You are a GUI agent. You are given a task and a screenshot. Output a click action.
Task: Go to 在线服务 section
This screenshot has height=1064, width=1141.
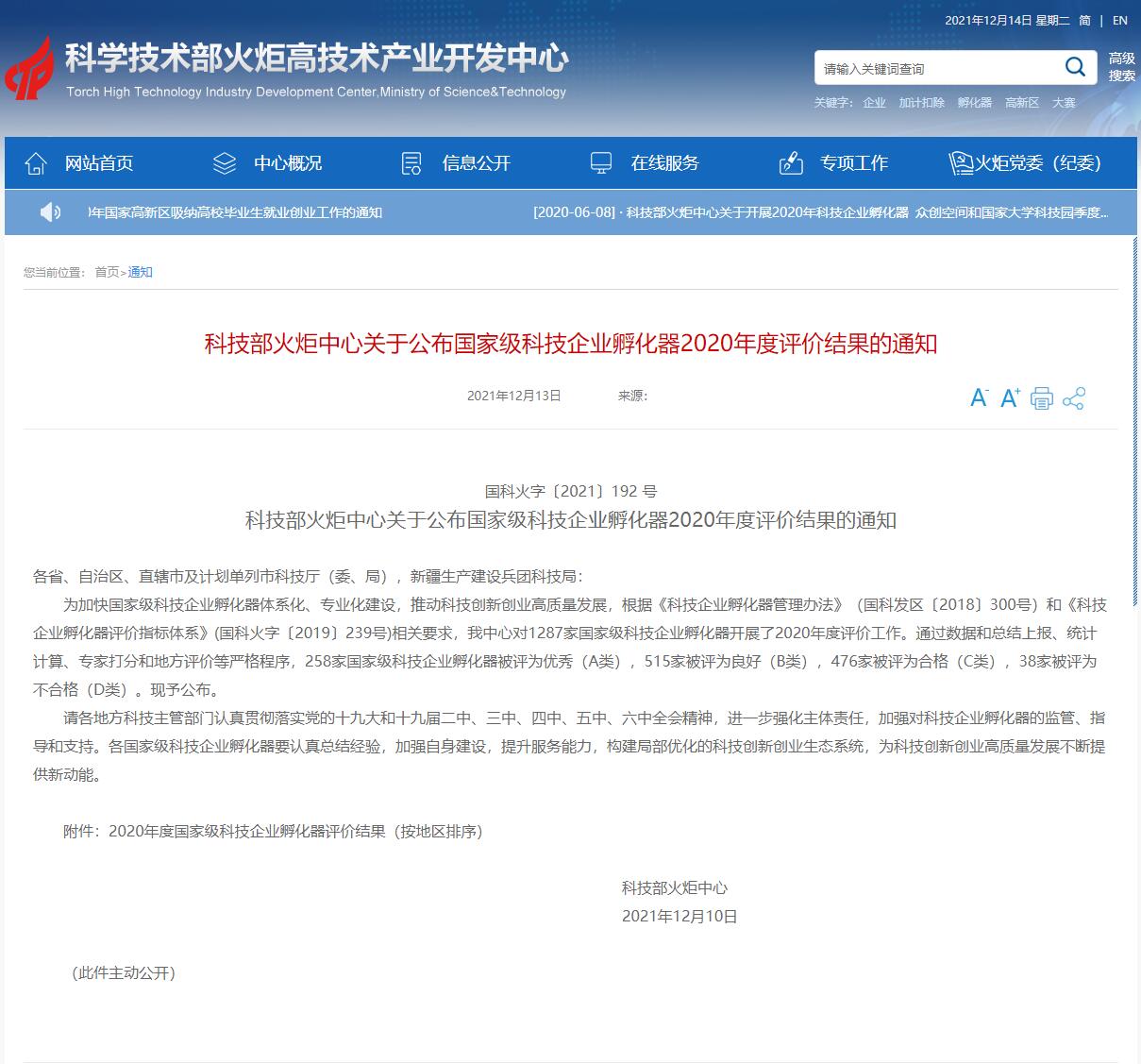pyautogui.click(x=664, y=163)
